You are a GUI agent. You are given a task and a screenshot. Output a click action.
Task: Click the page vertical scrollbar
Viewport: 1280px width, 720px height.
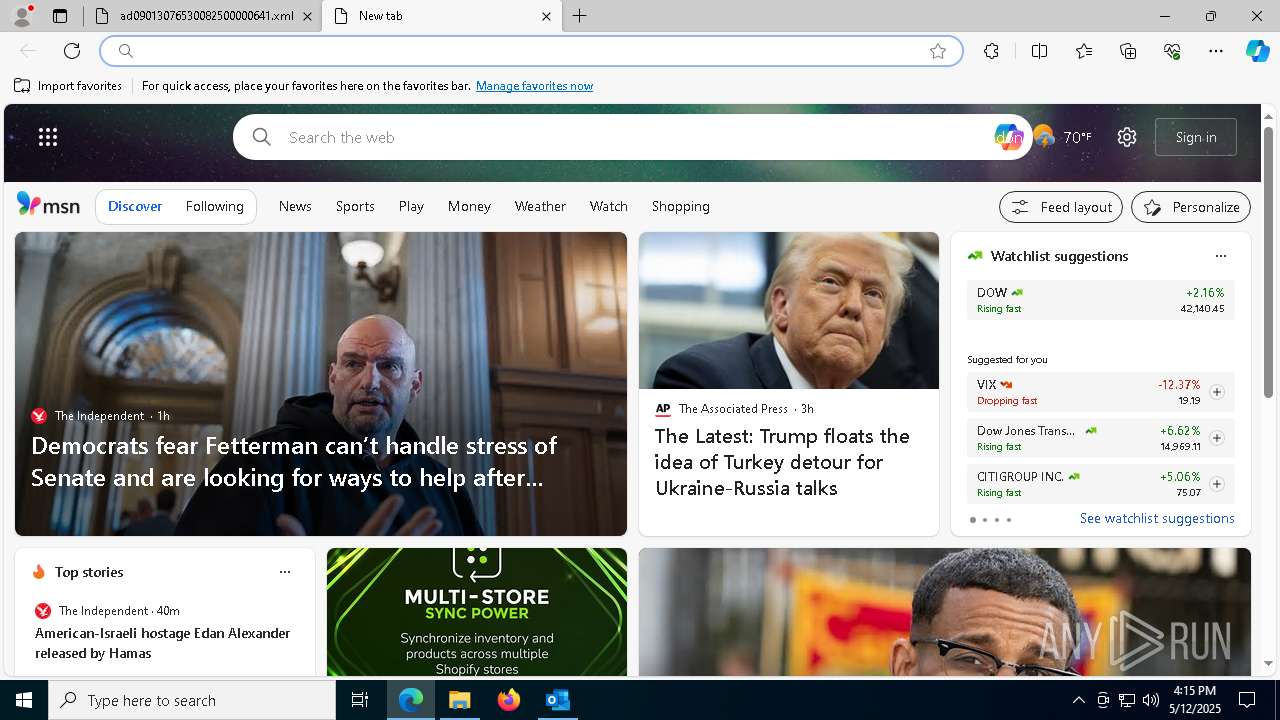(1269, 262)
